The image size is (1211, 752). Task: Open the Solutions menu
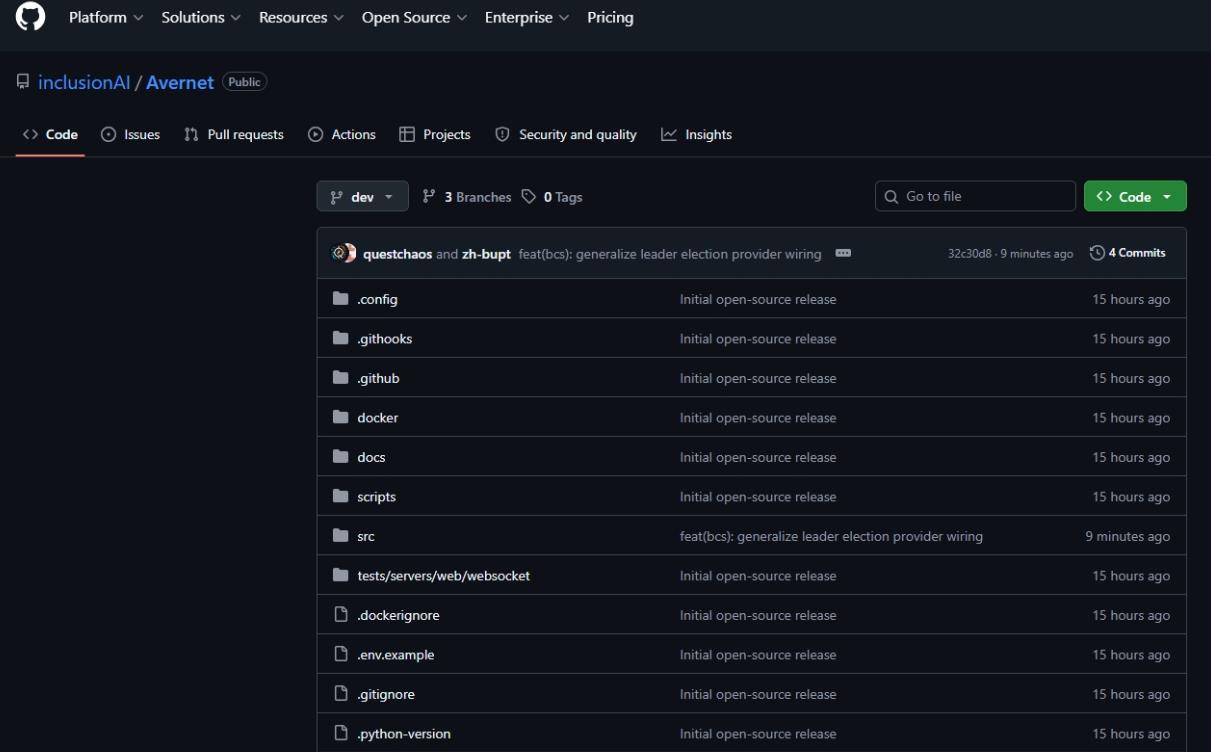point(201,18)
